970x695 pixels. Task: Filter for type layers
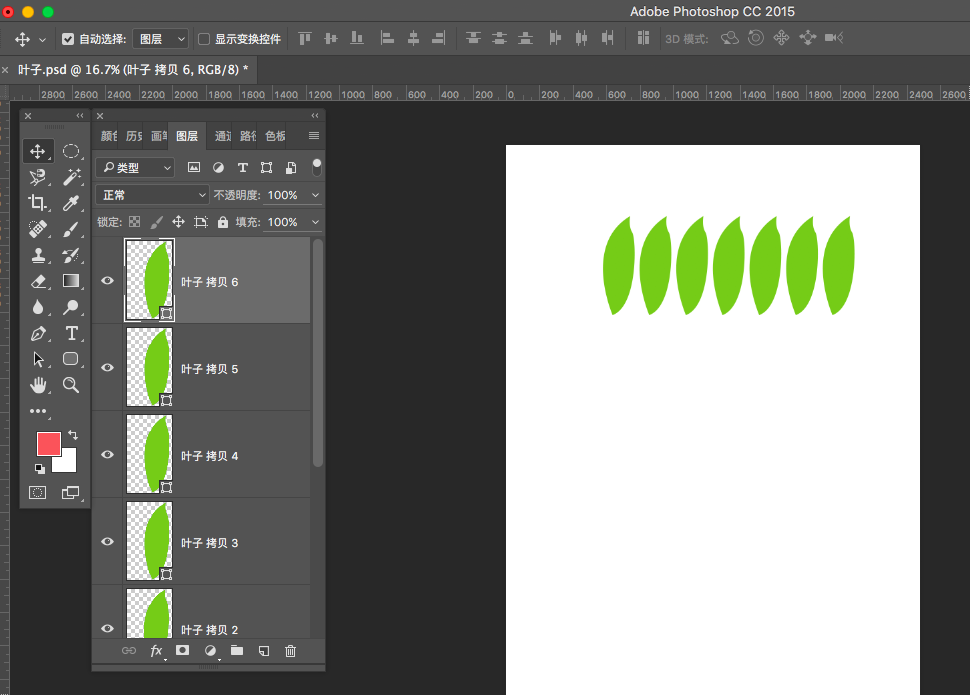point(242,167)
